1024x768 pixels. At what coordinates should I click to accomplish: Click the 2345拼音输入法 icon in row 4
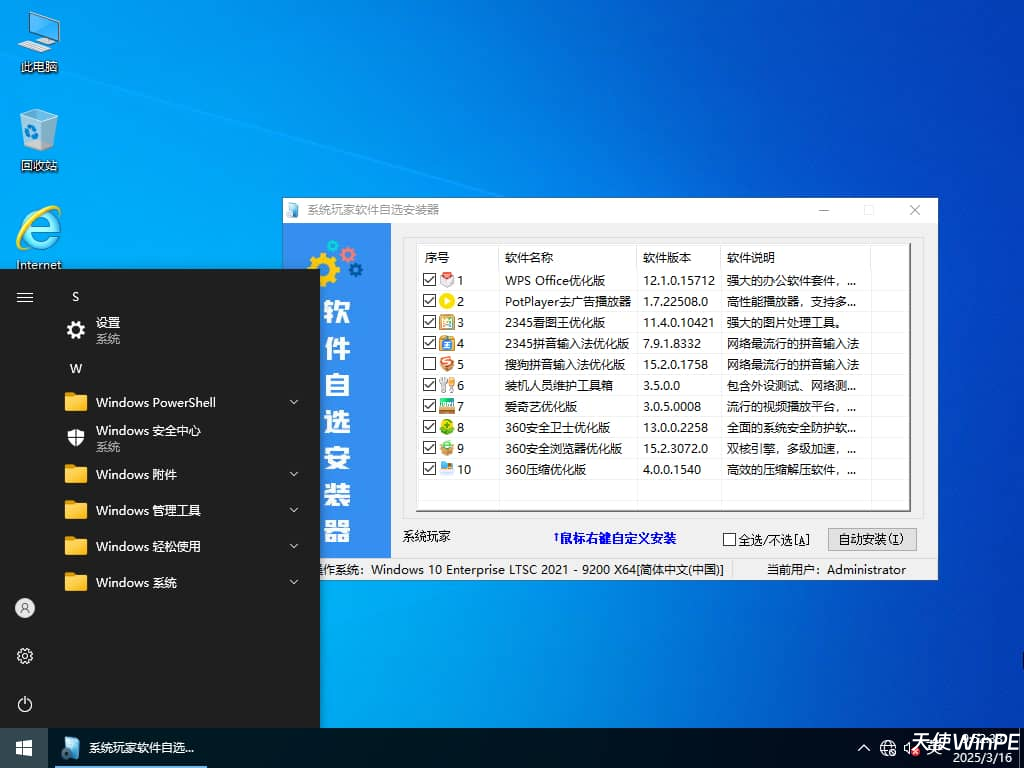447,343
